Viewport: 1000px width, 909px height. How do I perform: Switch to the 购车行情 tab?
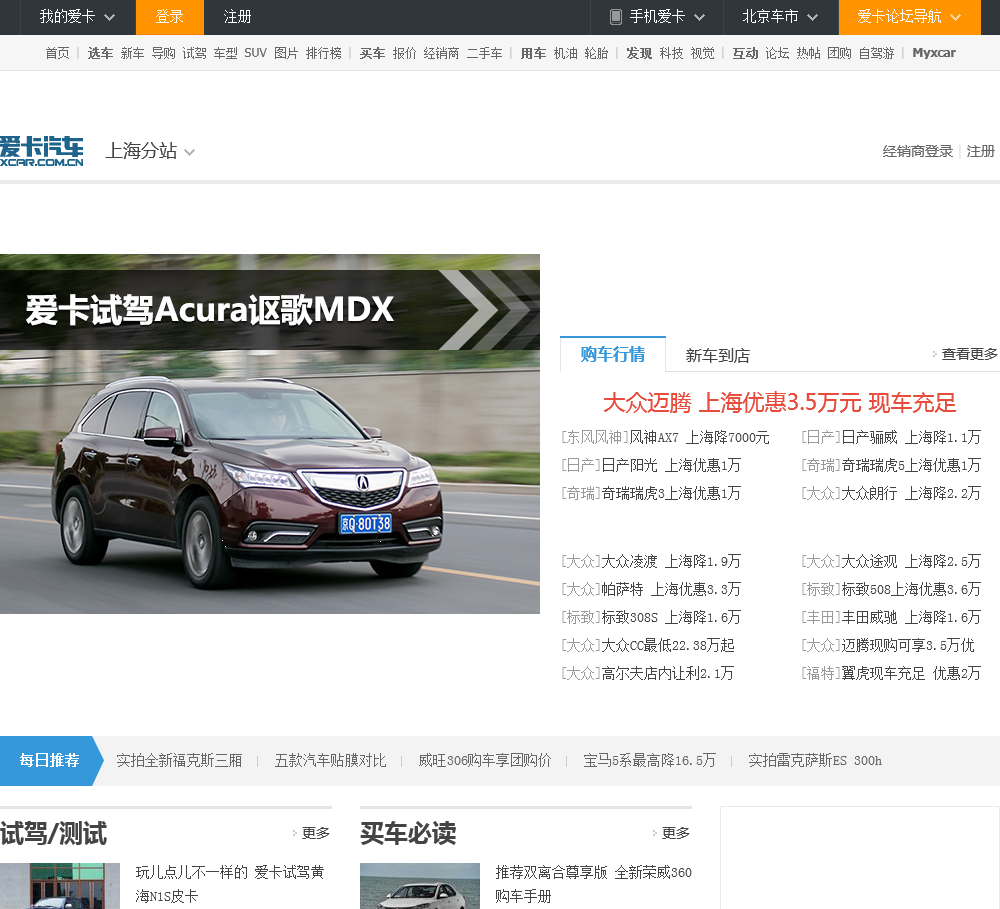[613, 354]
